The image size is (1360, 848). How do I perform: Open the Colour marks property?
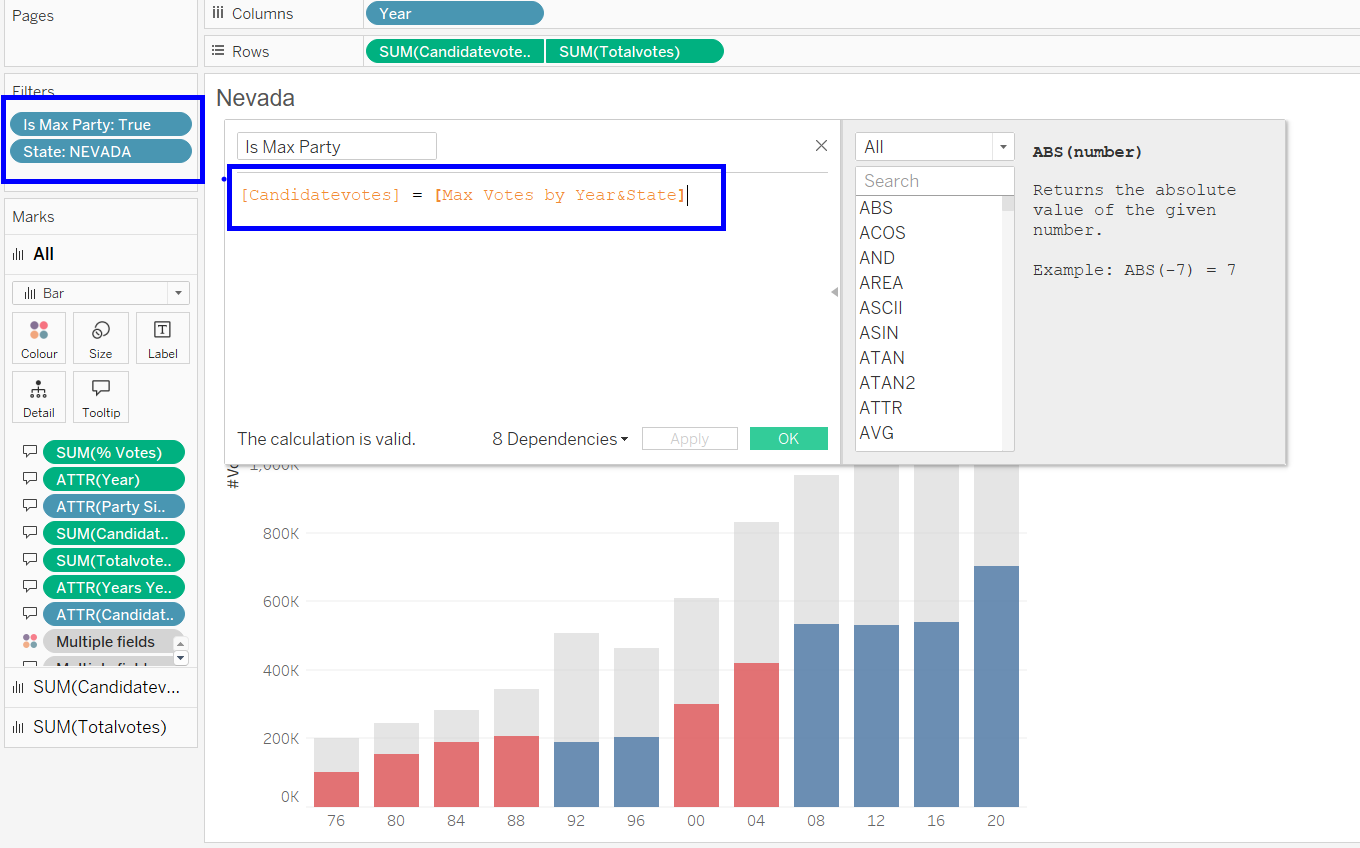pos(39,338)
